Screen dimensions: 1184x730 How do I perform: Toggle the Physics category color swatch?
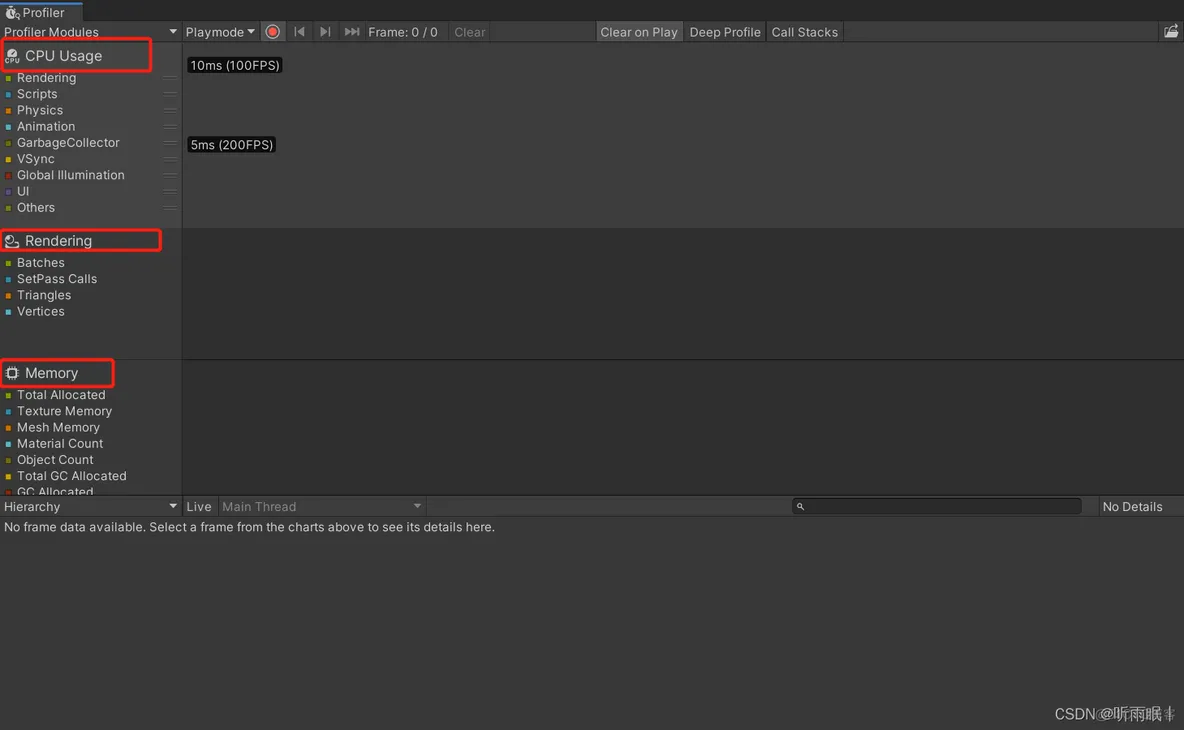(8, 111)
